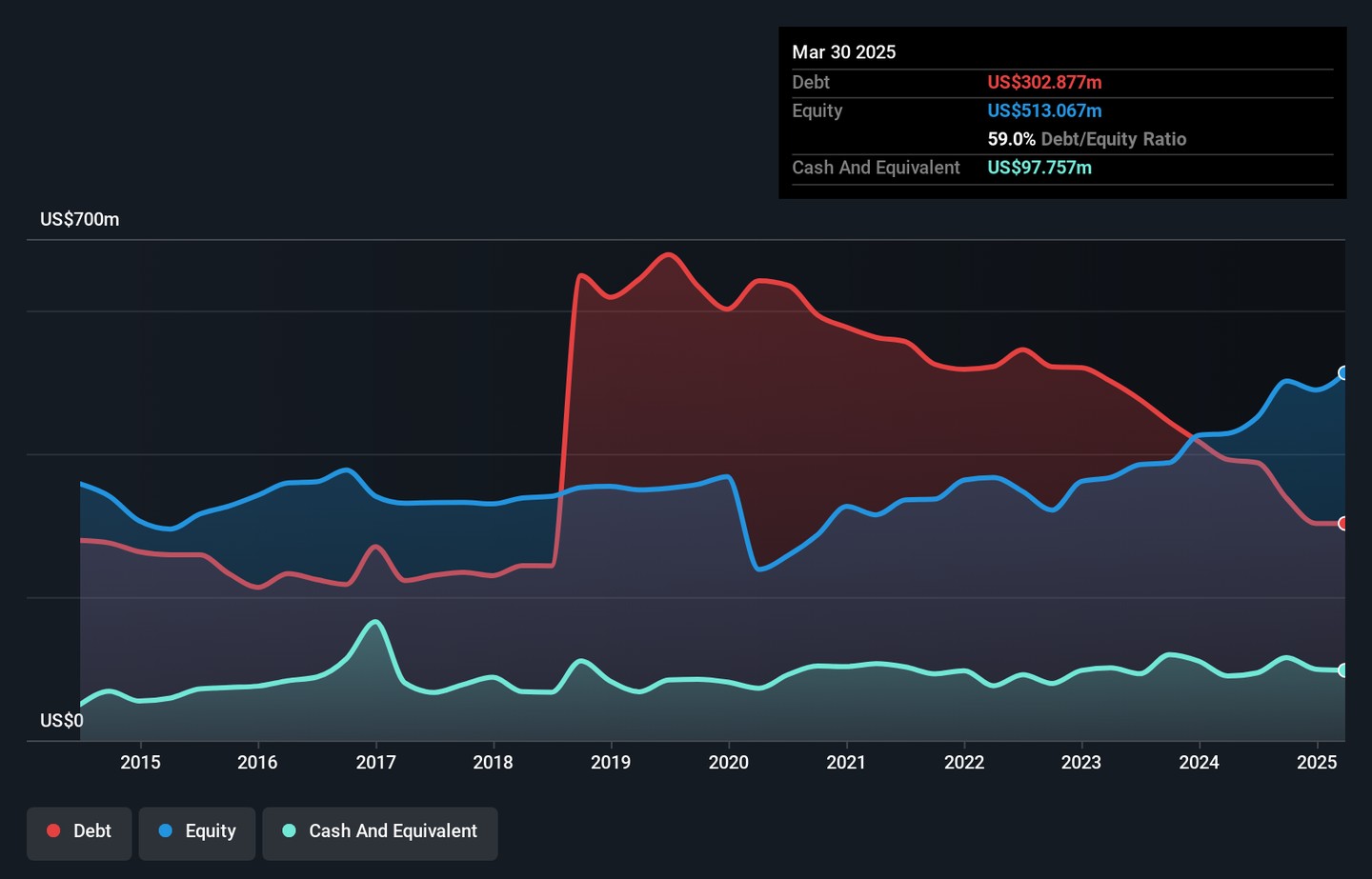Image resolution: width=1372 pixels, height=879 pixels.
Task: Select the US$513.067m equity value
Action: (1044, 111)
